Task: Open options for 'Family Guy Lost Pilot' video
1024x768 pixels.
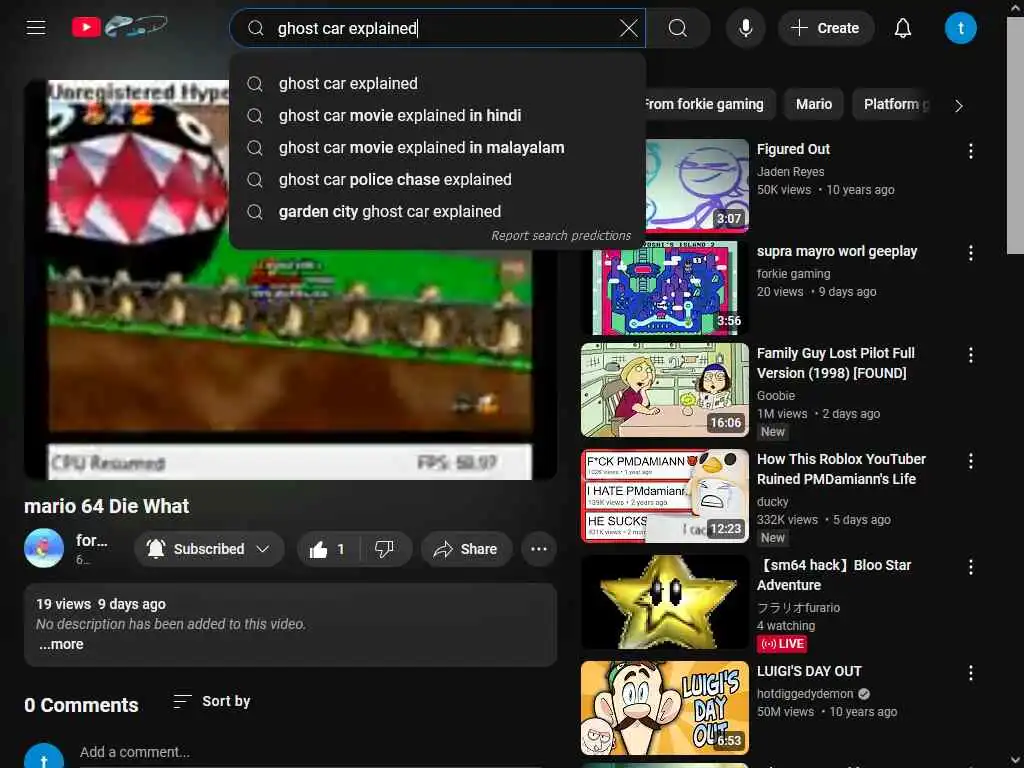Action: coord(970,355)
